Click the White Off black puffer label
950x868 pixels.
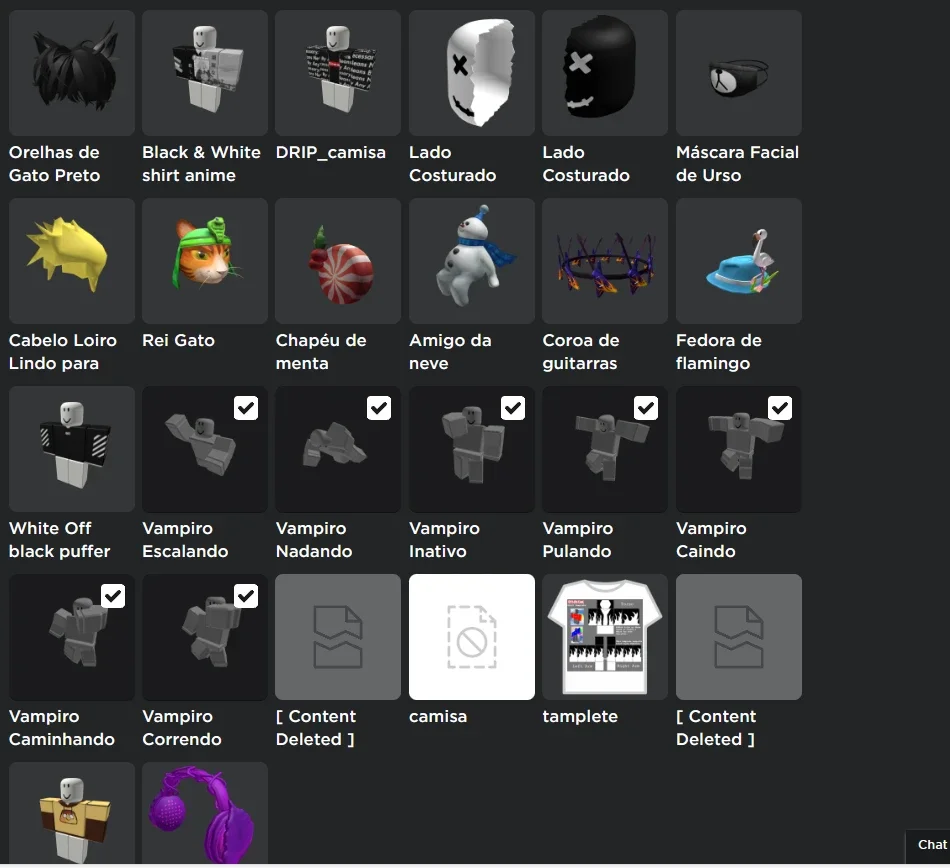59,540
